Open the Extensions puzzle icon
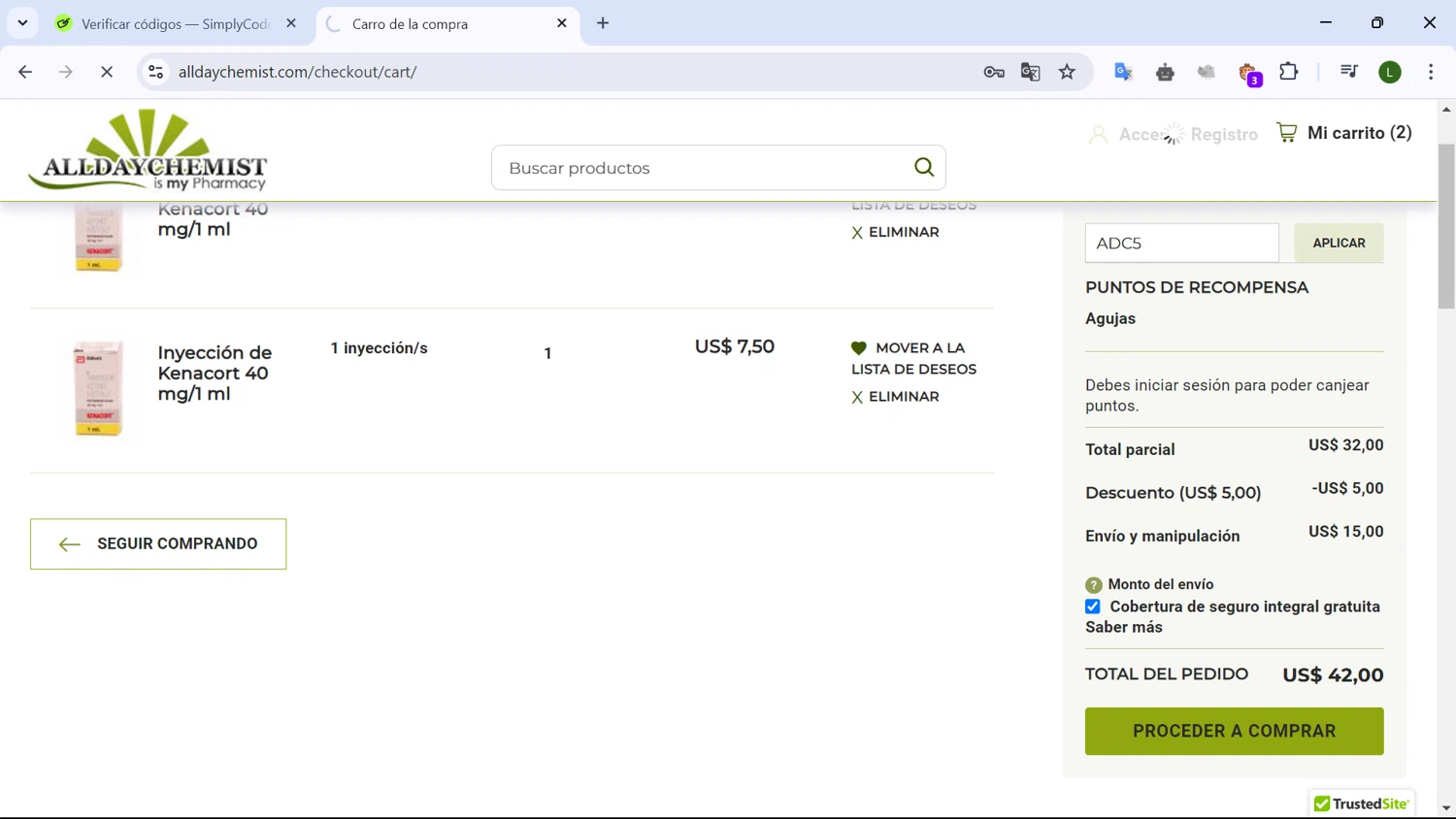Viewport: 1456px width, 819px height. pos(1289,72)
